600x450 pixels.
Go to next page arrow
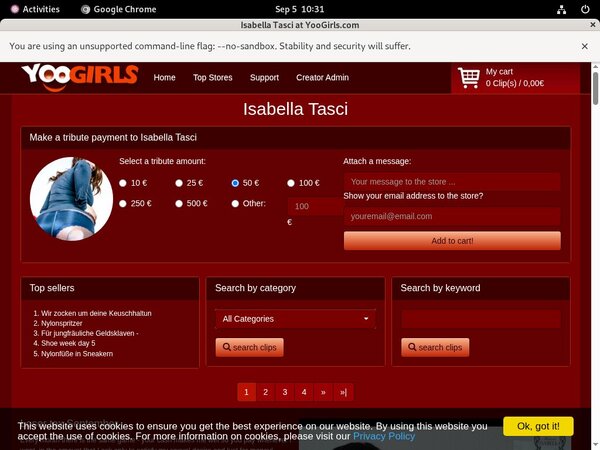(x=323, y=392)
